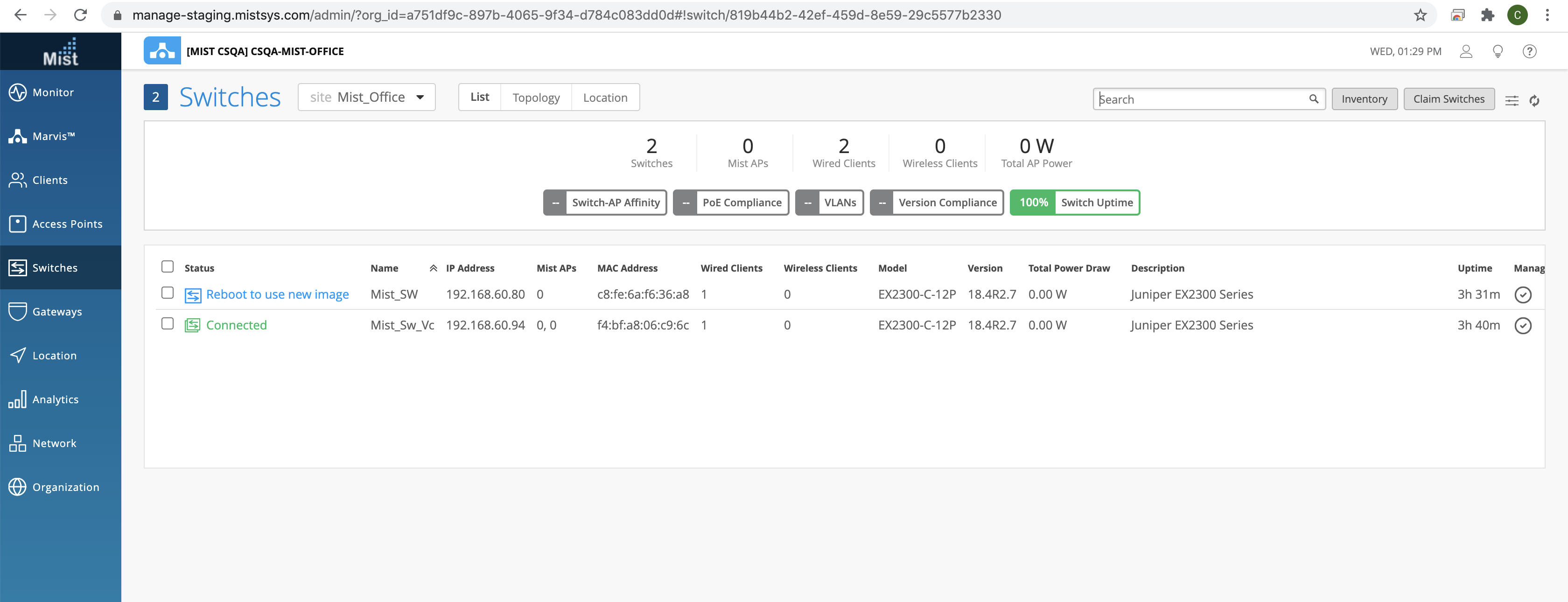
Task: Sort by Name column arrow
Action: [x=433, y=268]
